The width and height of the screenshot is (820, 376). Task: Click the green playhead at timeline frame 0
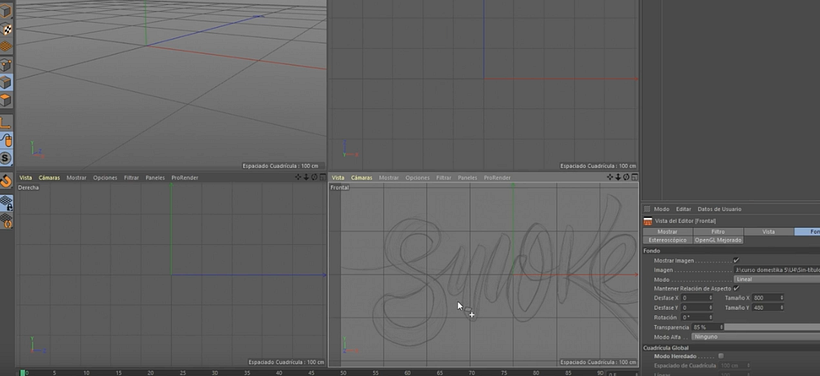pos(22,373)
